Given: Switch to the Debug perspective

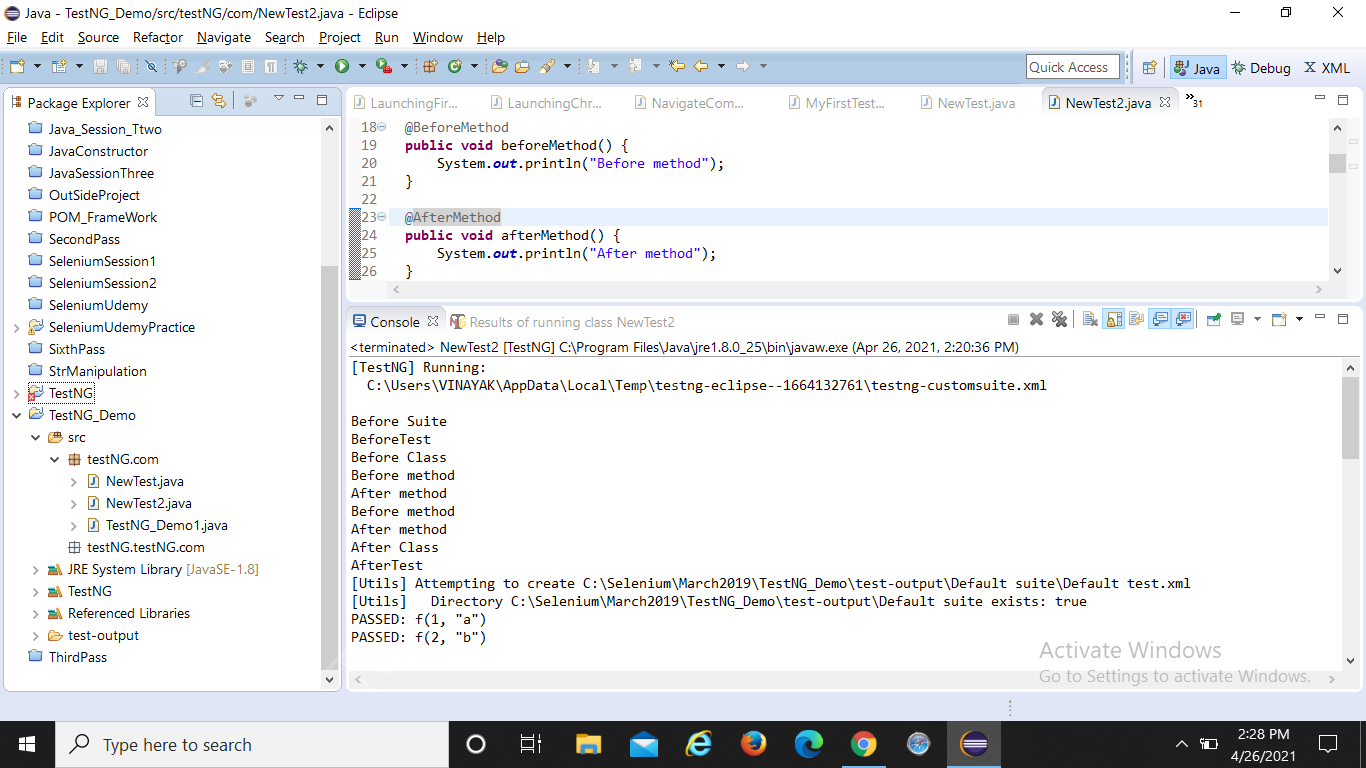Looking at the screenshot, I should [1261, 68].
